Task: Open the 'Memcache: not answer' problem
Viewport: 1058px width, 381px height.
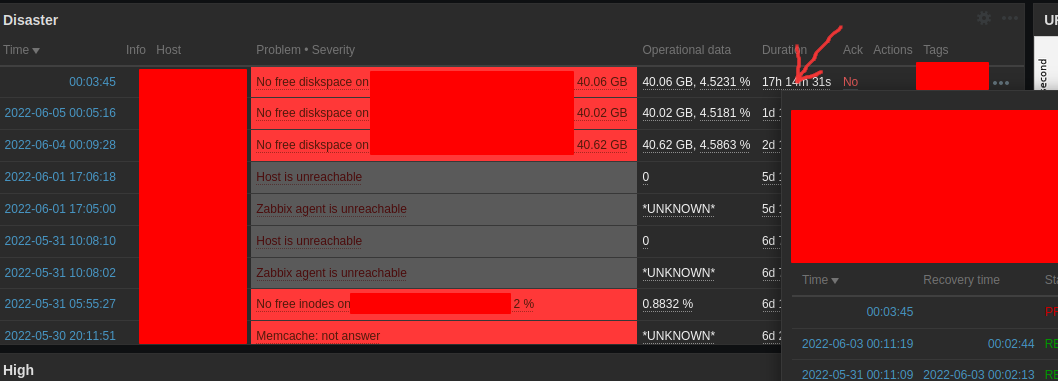Action: tap(318, 335)
